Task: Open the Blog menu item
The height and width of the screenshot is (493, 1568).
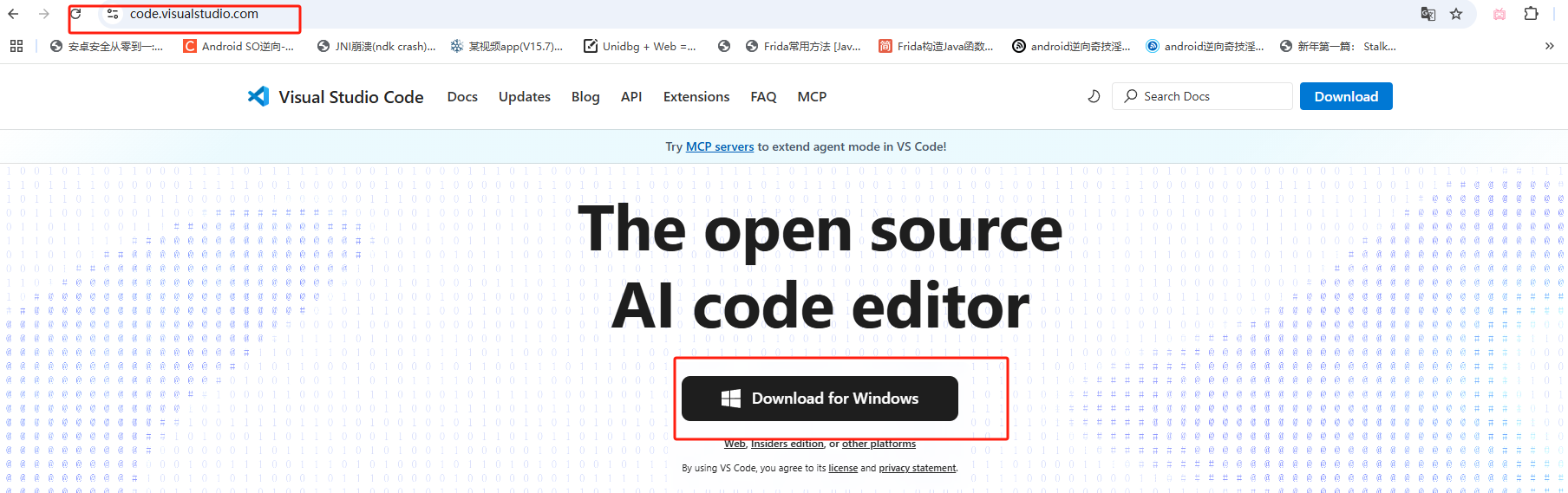Action: (x=585, y=97)
